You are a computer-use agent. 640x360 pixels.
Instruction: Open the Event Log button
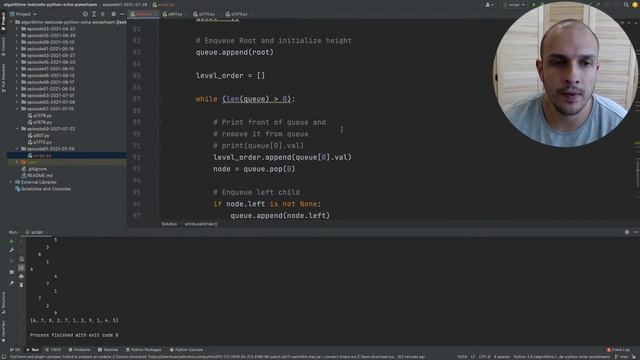[618, 350]
